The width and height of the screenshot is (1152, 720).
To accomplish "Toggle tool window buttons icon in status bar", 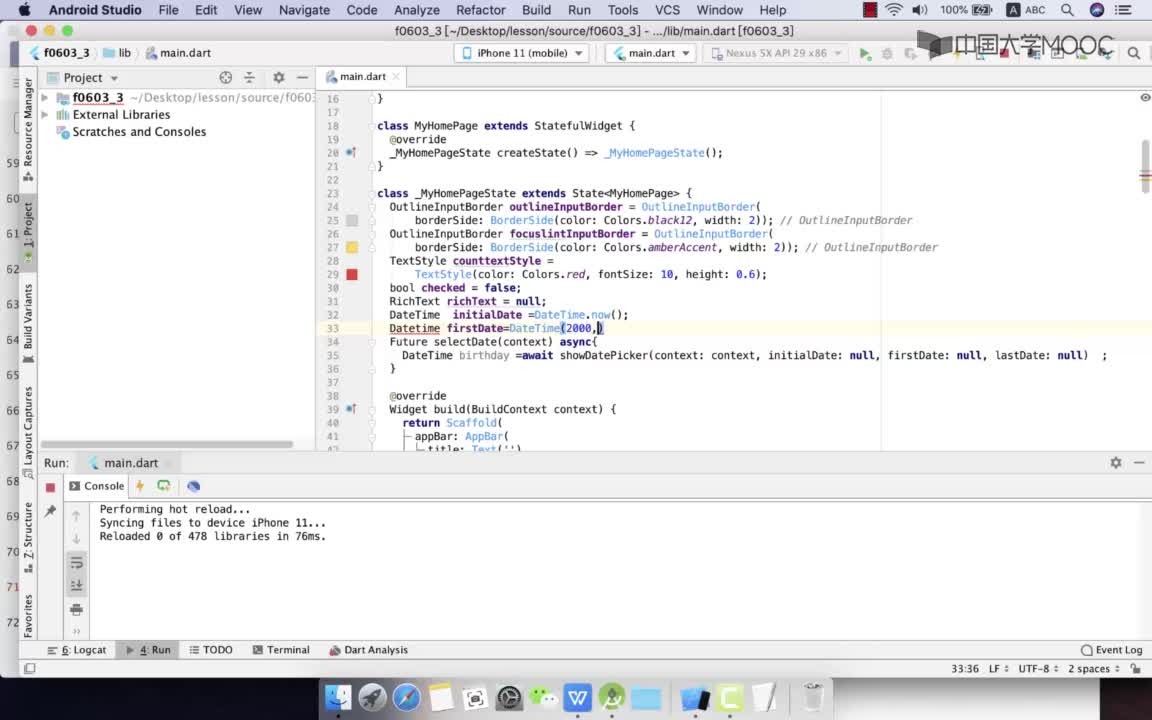I will pos(29,669).
